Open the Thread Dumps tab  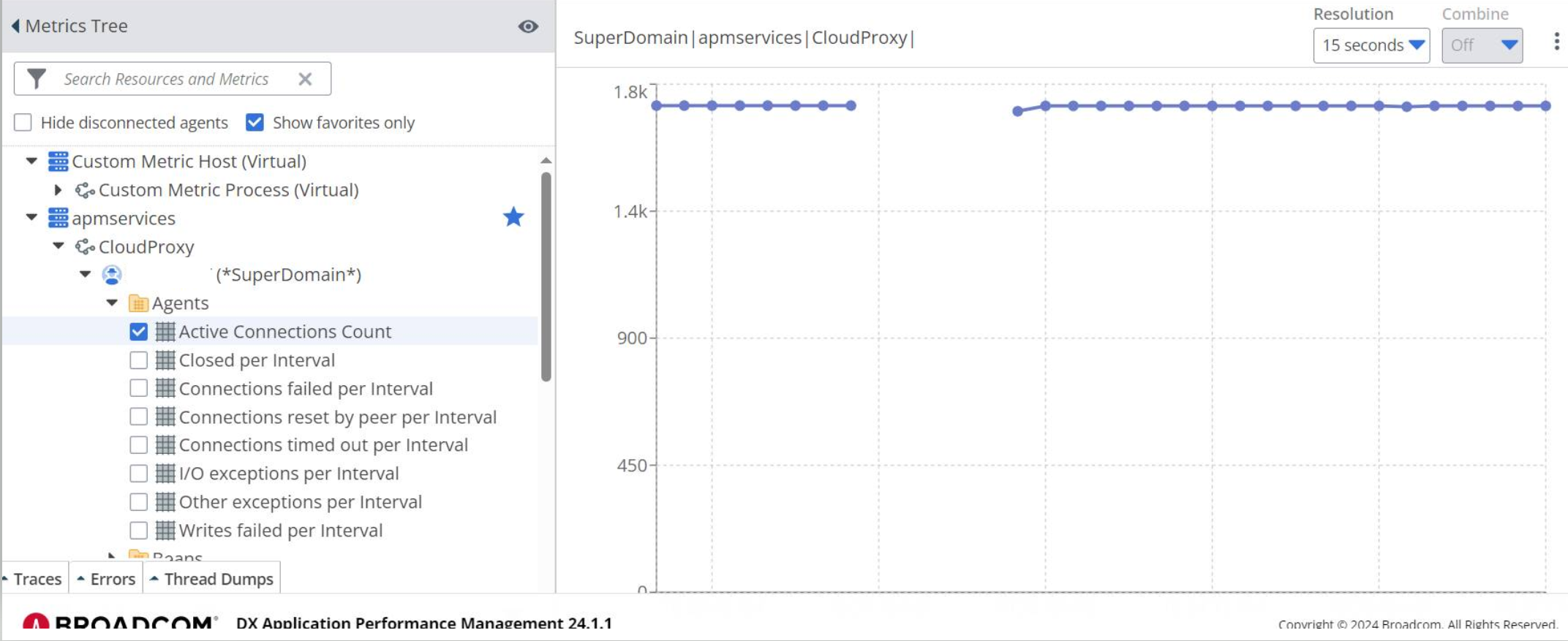(x=212, y=579)
